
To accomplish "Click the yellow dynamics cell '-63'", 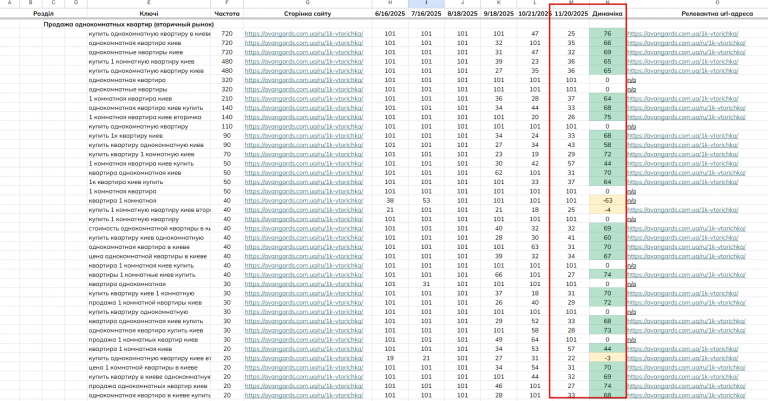I will [x=607, y=201].
